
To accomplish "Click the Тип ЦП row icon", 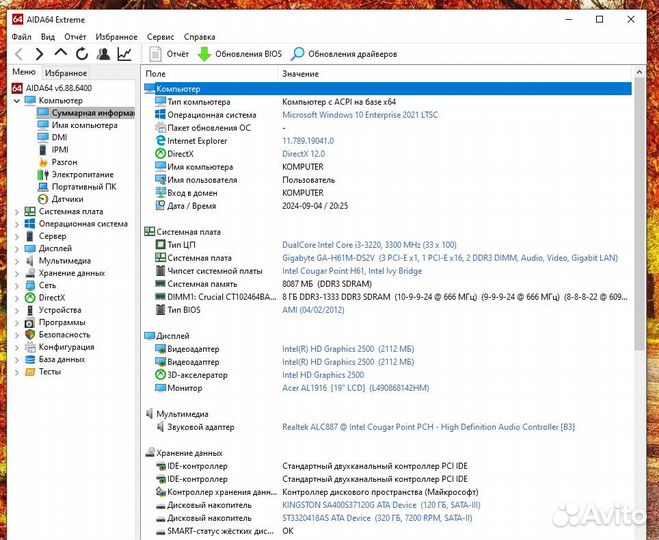I will [160, 245].
